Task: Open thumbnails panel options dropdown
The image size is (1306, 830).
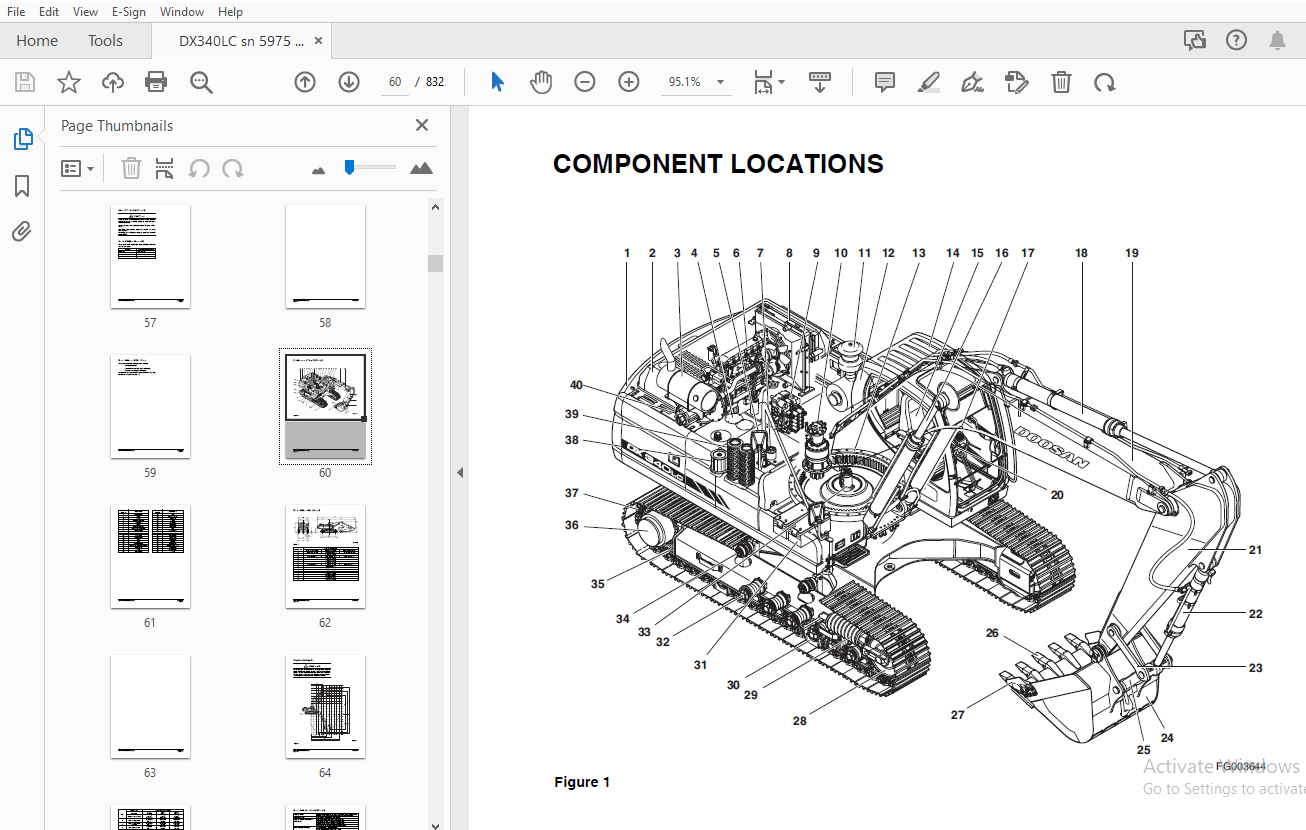Action: click(77, 168)
